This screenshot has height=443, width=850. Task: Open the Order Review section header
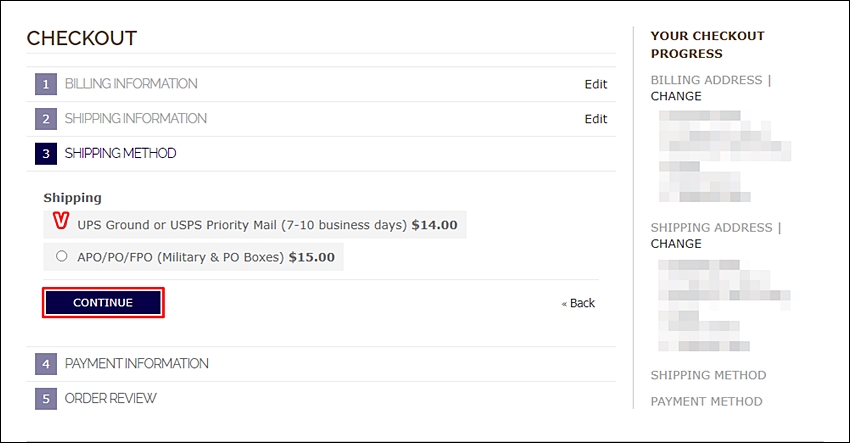tap(111, 398)
